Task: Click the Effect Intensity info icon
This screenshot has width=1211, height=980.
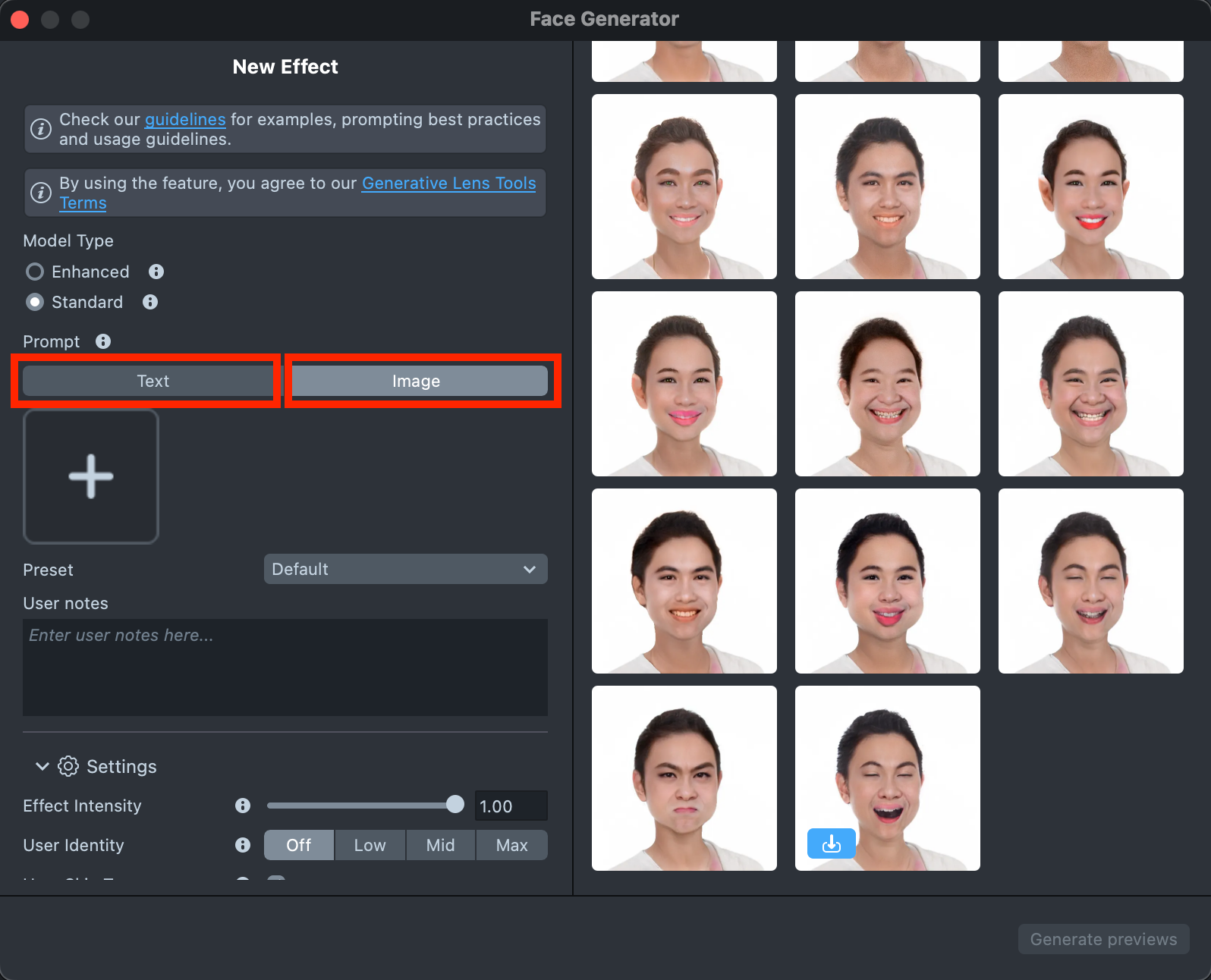Action: 243,806
